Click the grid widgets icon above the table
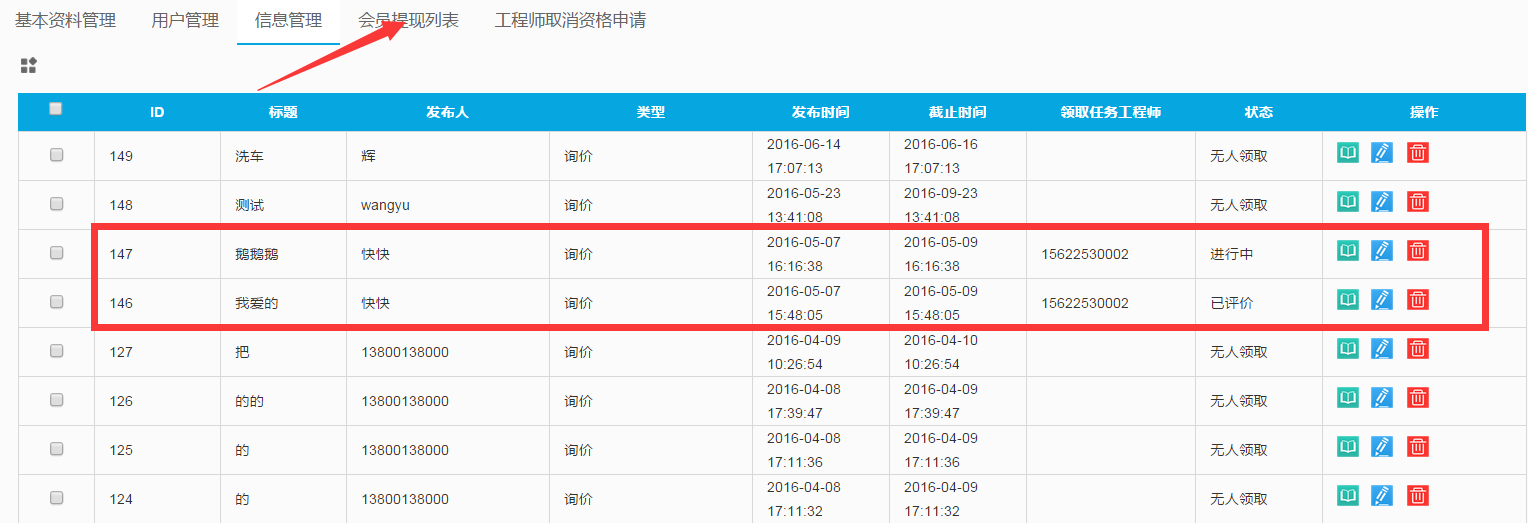Viewport: 1528px width, 523px height. coord(28,66)
